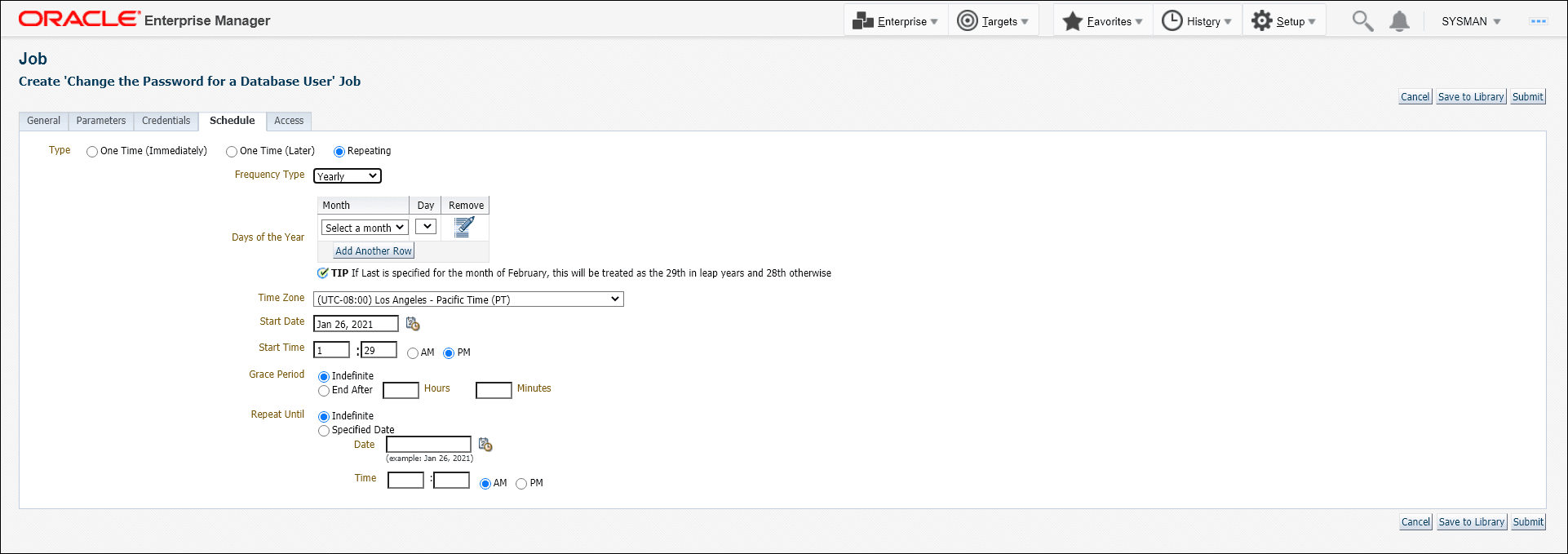Viewport: 1568px width, 554px height.
Task: Switch to the Access tab
Action: (289, 121)
